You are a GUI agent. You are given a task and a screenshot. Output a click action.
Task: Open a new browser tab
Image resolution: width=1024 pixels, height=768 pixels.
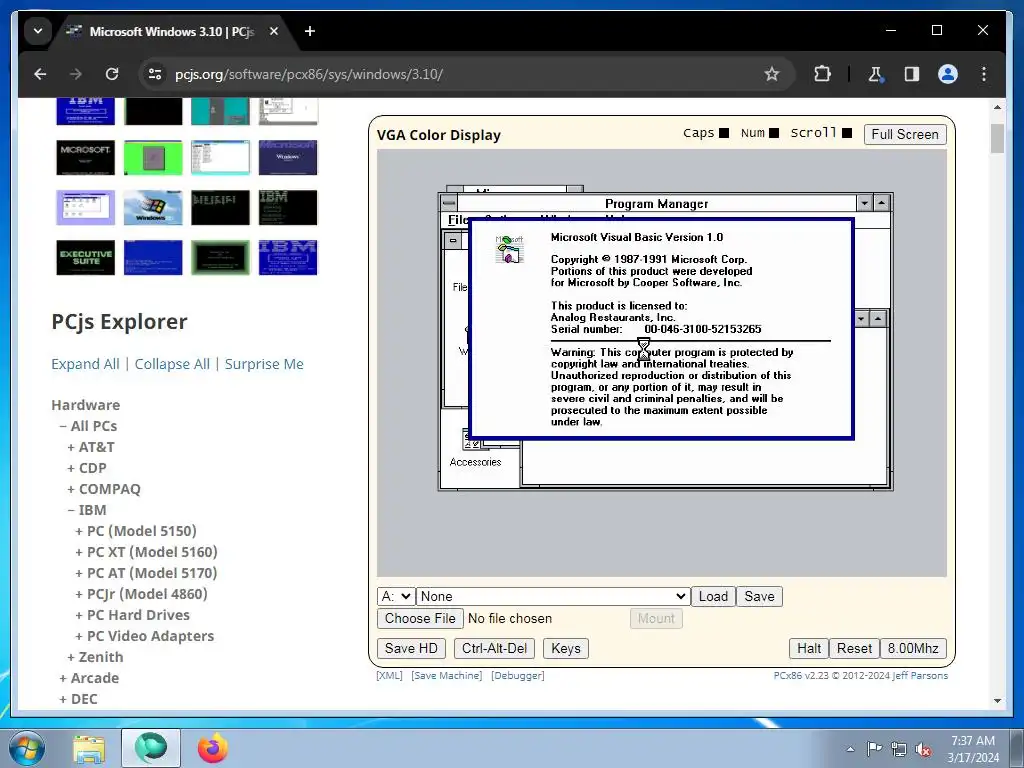coord(310,31)
